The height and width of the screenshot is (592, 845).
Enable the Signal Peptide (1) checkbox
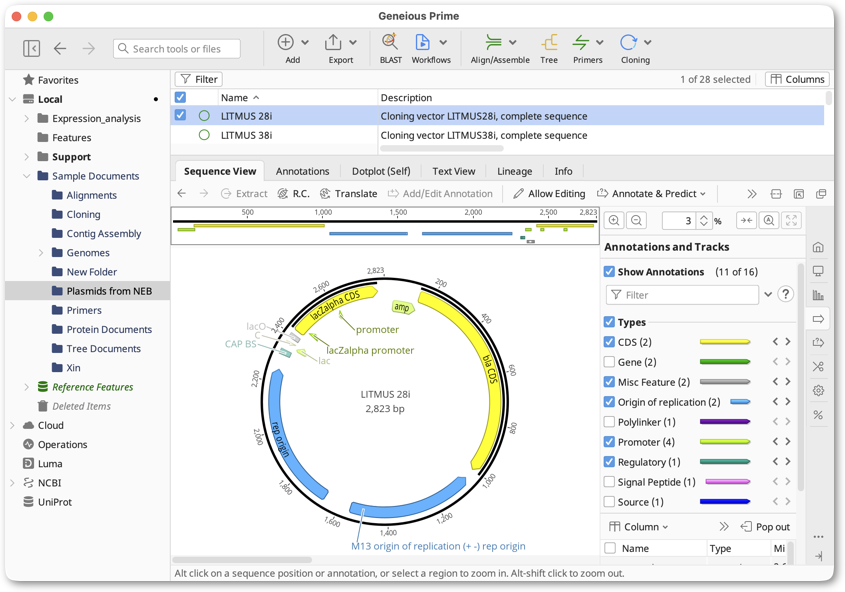click(x=609, y=482)
